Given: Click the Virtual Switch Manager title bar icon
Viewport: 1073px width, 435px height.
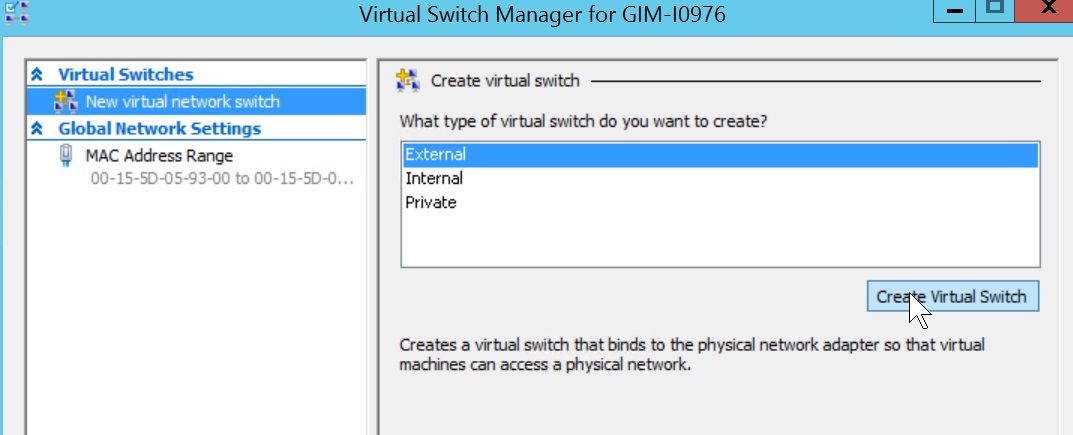Looking at the screenshot, I should 16,14.
